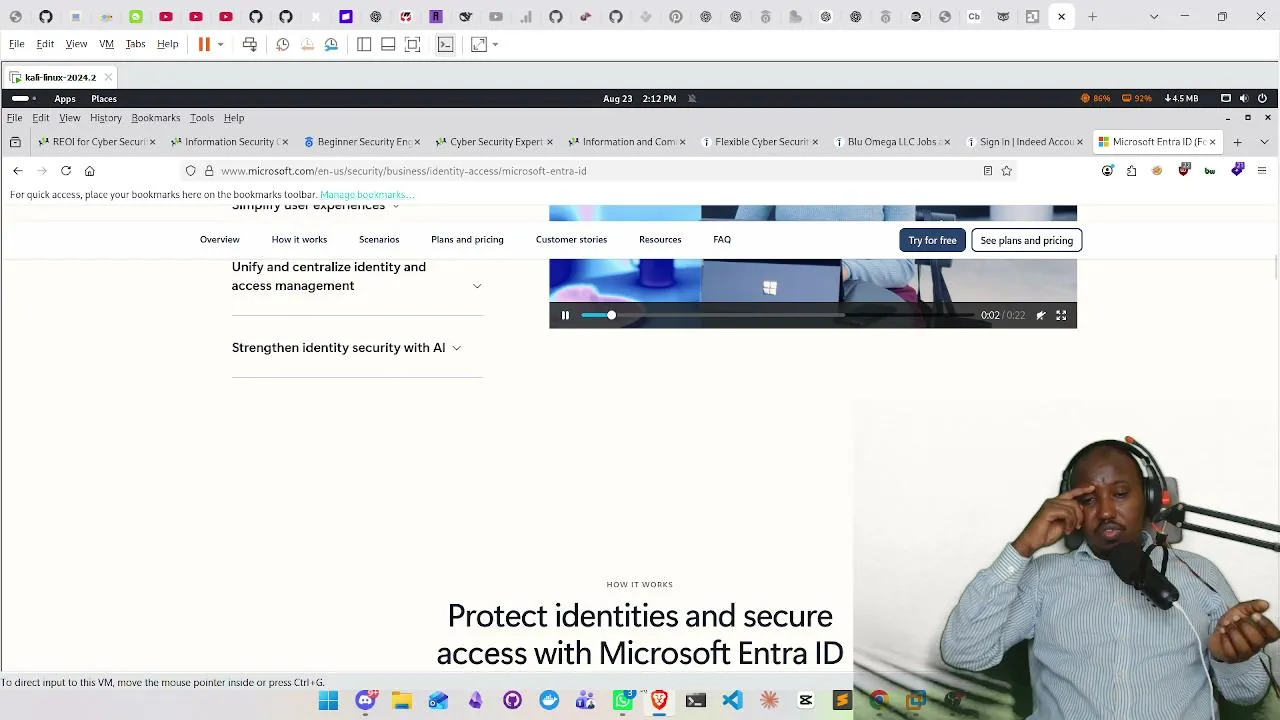This screenshot has width=1280, height=720.
Task: Reload the current Firefox page
Action: [x=66, y=171]
